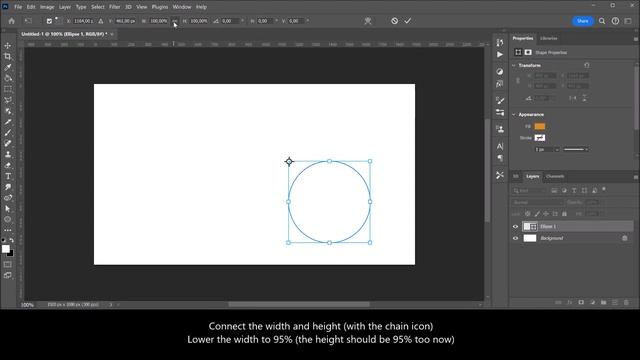Select the Path Selection arrow tool

pos(8,209)
